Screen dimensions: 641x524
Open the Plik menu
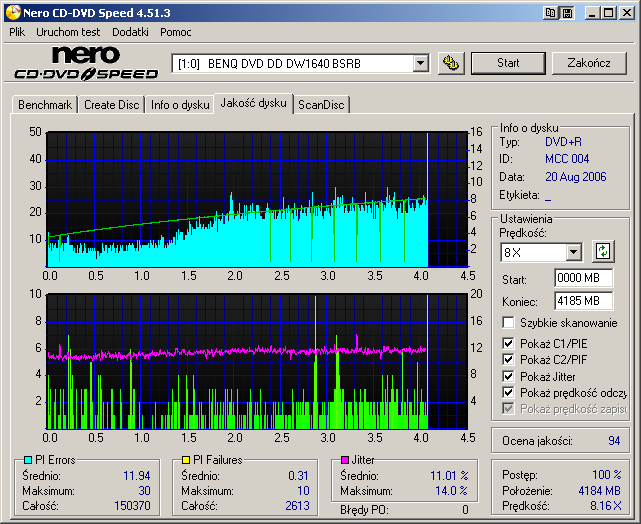17,32
